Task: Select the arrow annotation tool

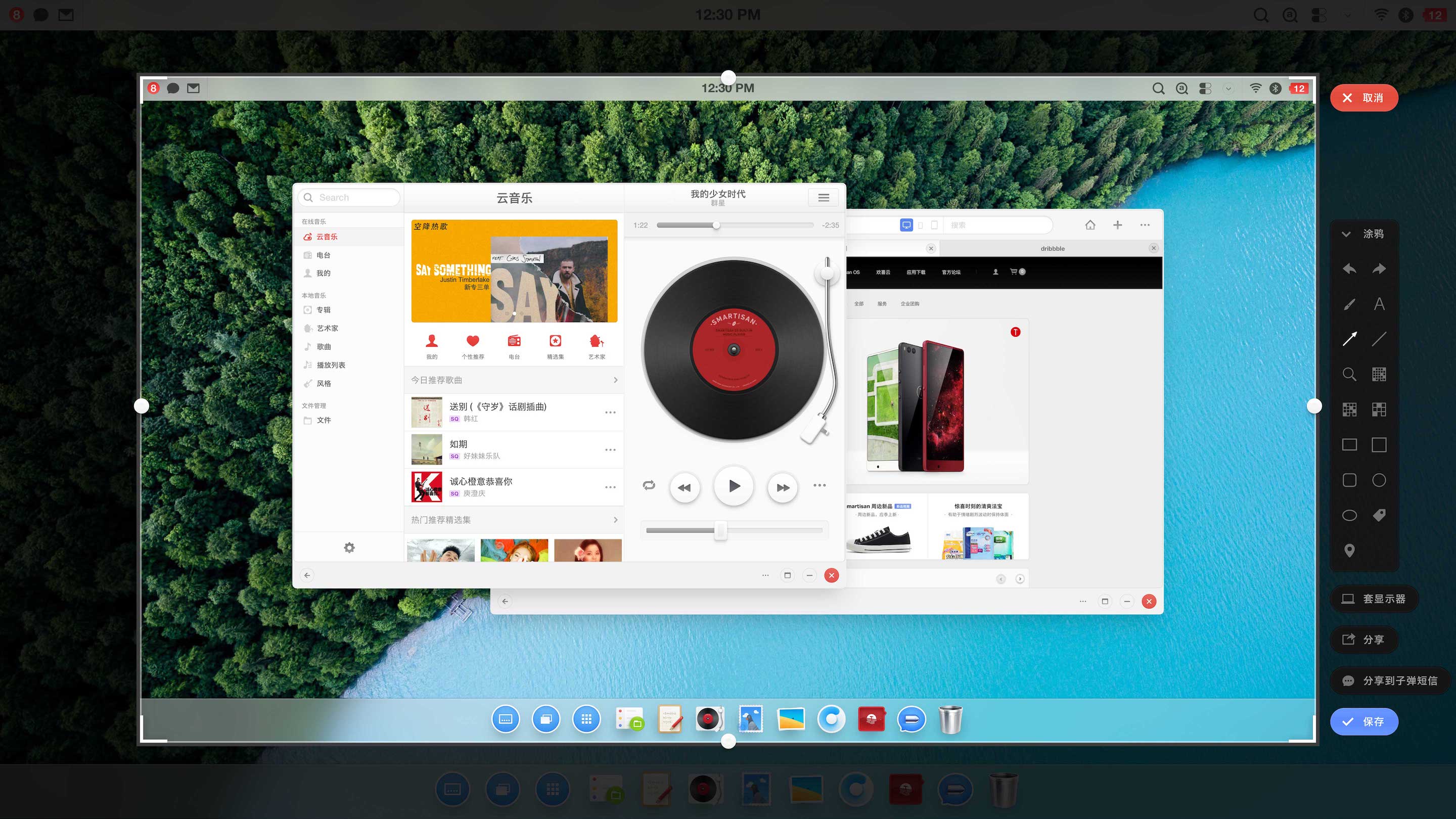Action: [x=1349, y=339]
